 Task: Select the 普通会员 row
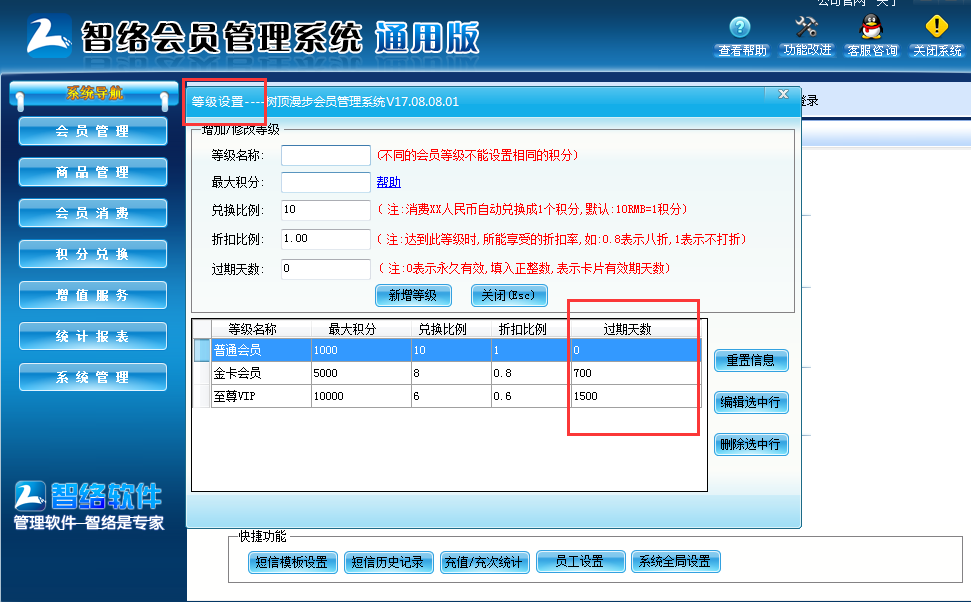pos(447,350)
